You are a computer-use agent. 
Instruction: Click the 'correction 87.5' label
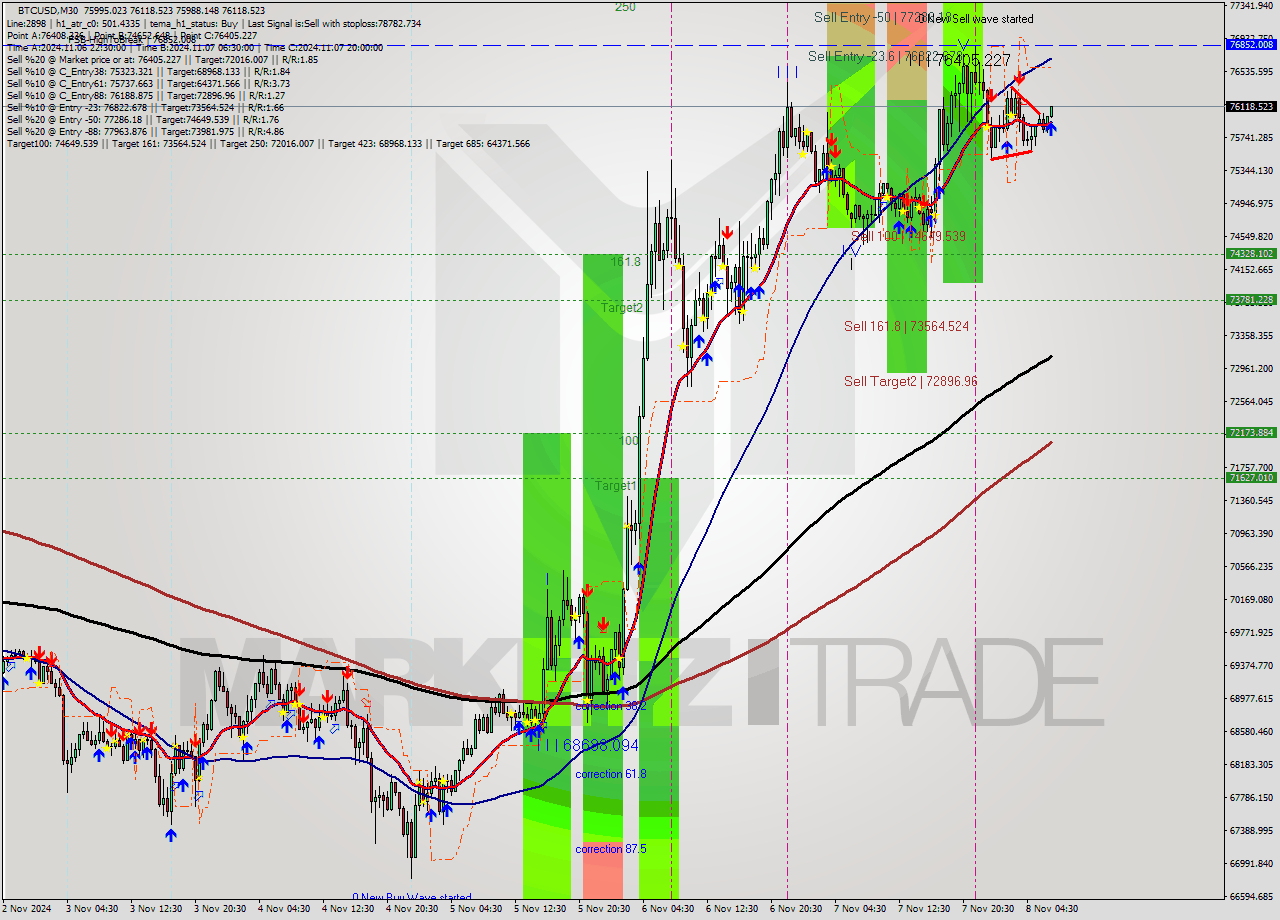click(x=610, y=849)
